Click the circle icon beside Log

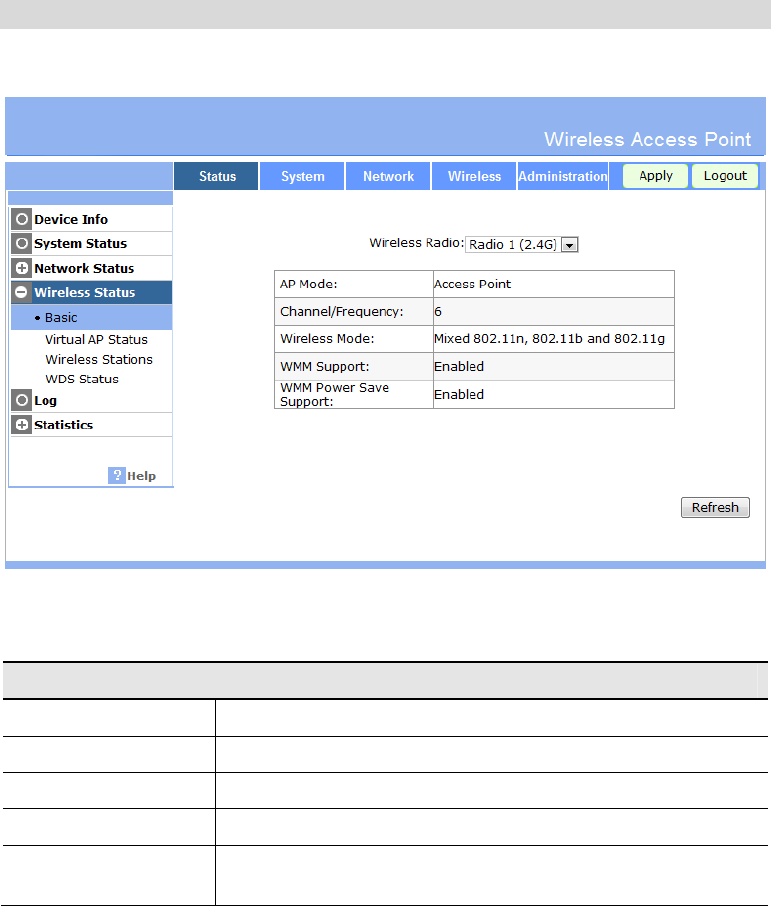coord(22,400)
